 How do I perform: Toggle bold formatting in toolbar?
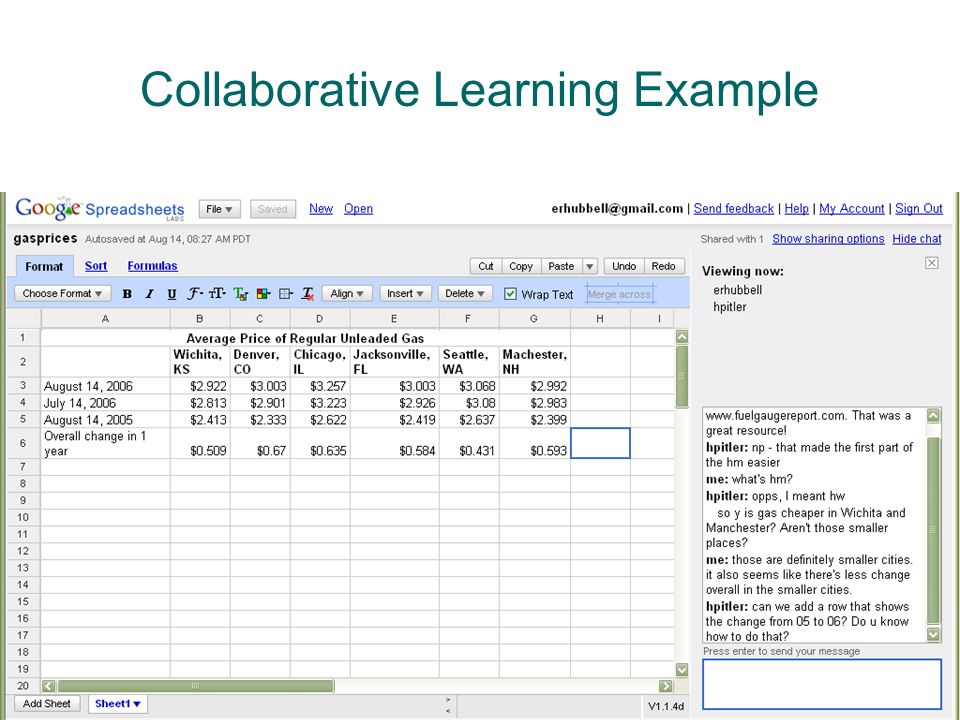pyautogui.click(x=127, y=294)
